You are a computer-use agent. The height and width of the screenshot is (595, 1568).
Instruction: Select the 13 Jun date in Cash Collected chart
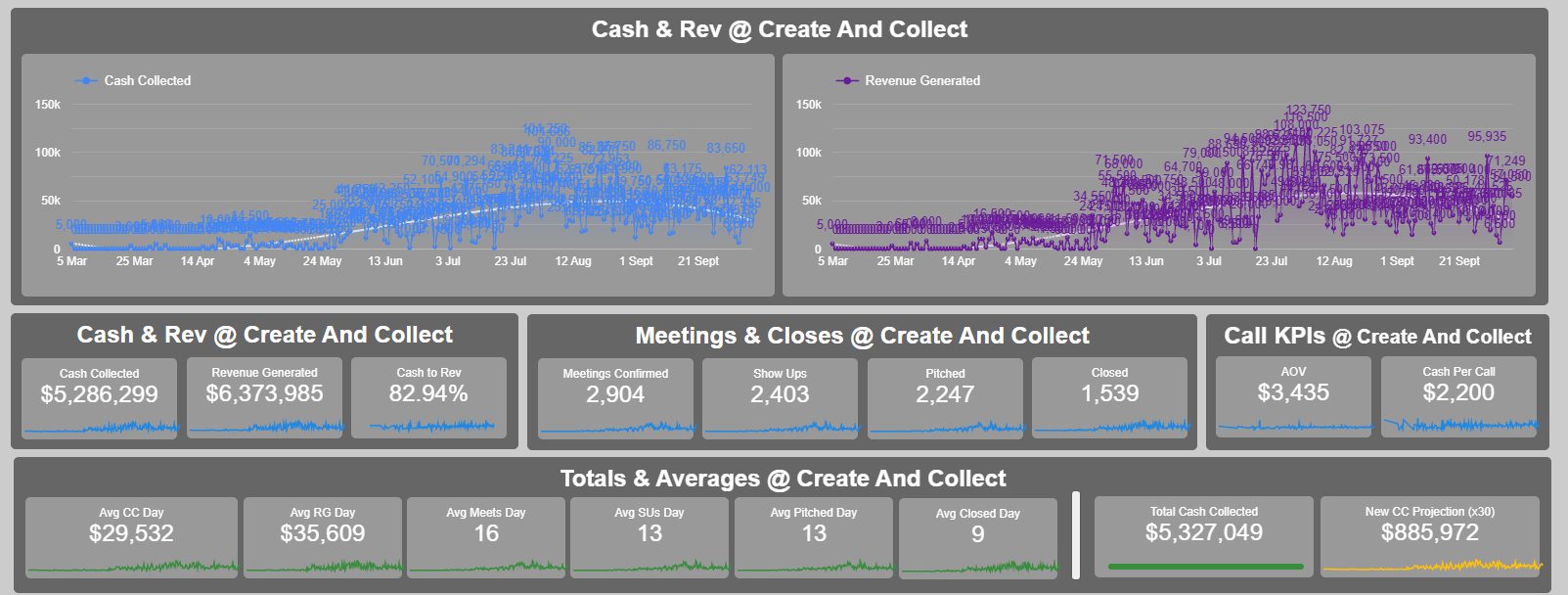click(x=385, y=261)
